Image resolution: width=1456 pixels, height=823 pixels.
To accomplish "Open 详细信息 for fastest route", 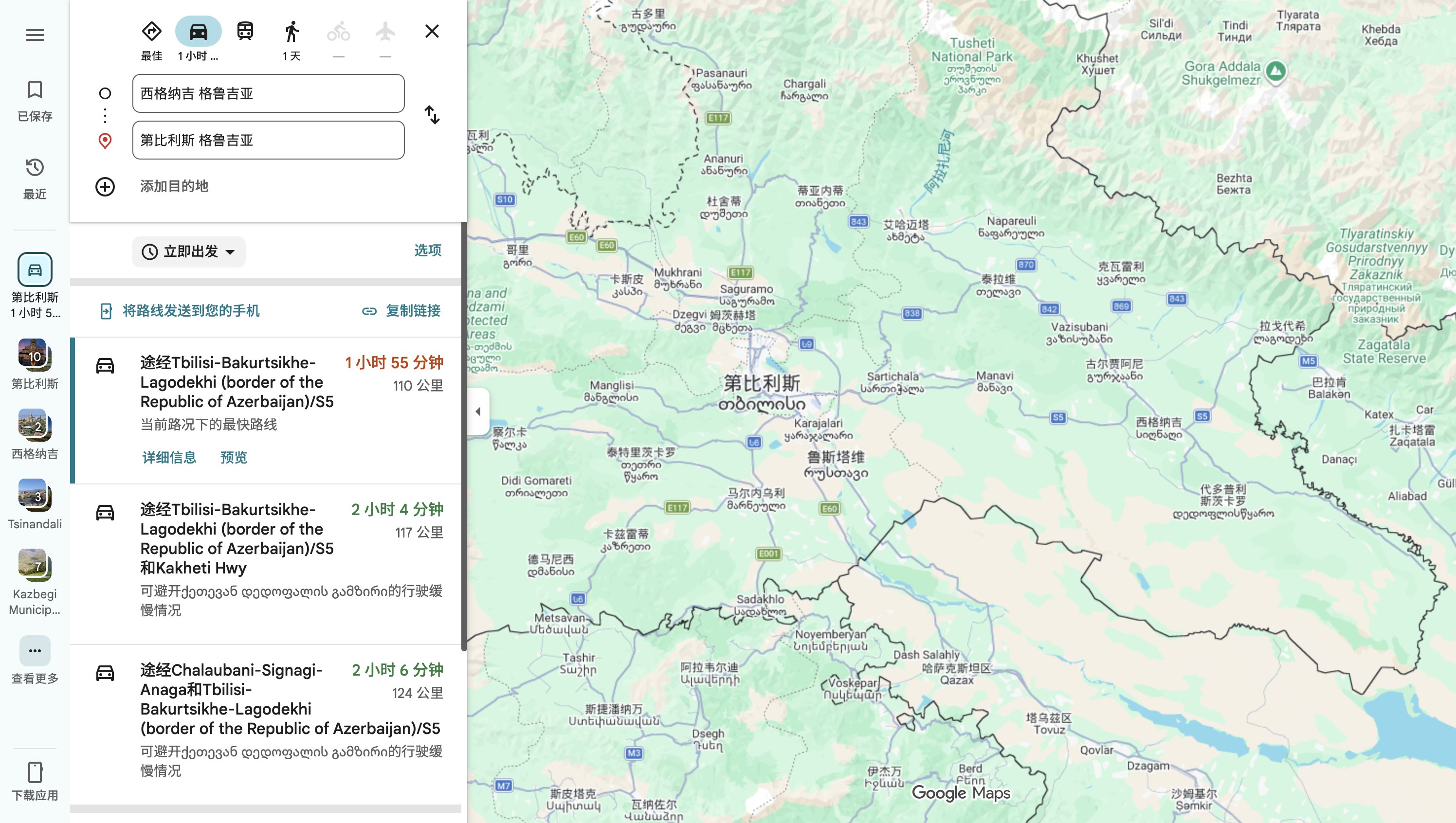I will 169,457.
